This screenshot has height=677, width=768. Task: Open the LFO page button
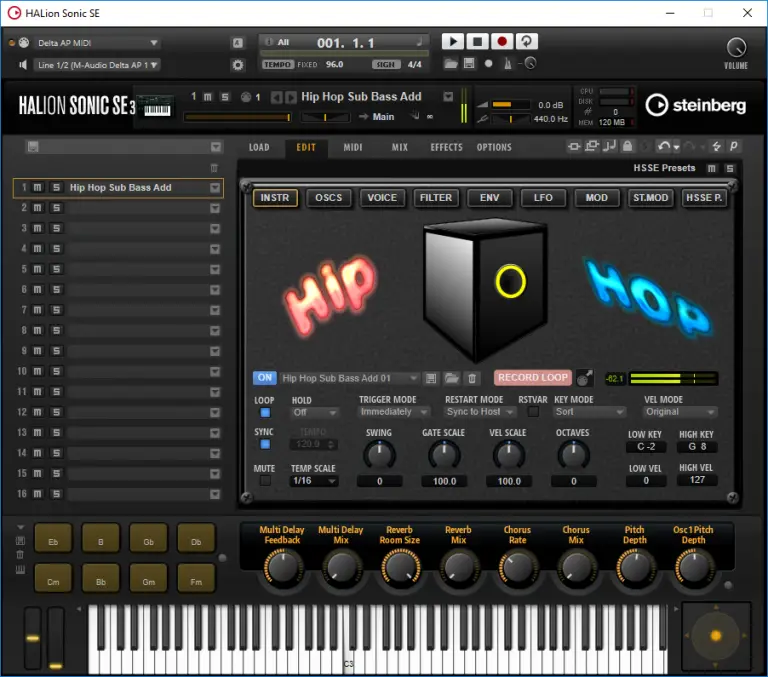(543, 198)
